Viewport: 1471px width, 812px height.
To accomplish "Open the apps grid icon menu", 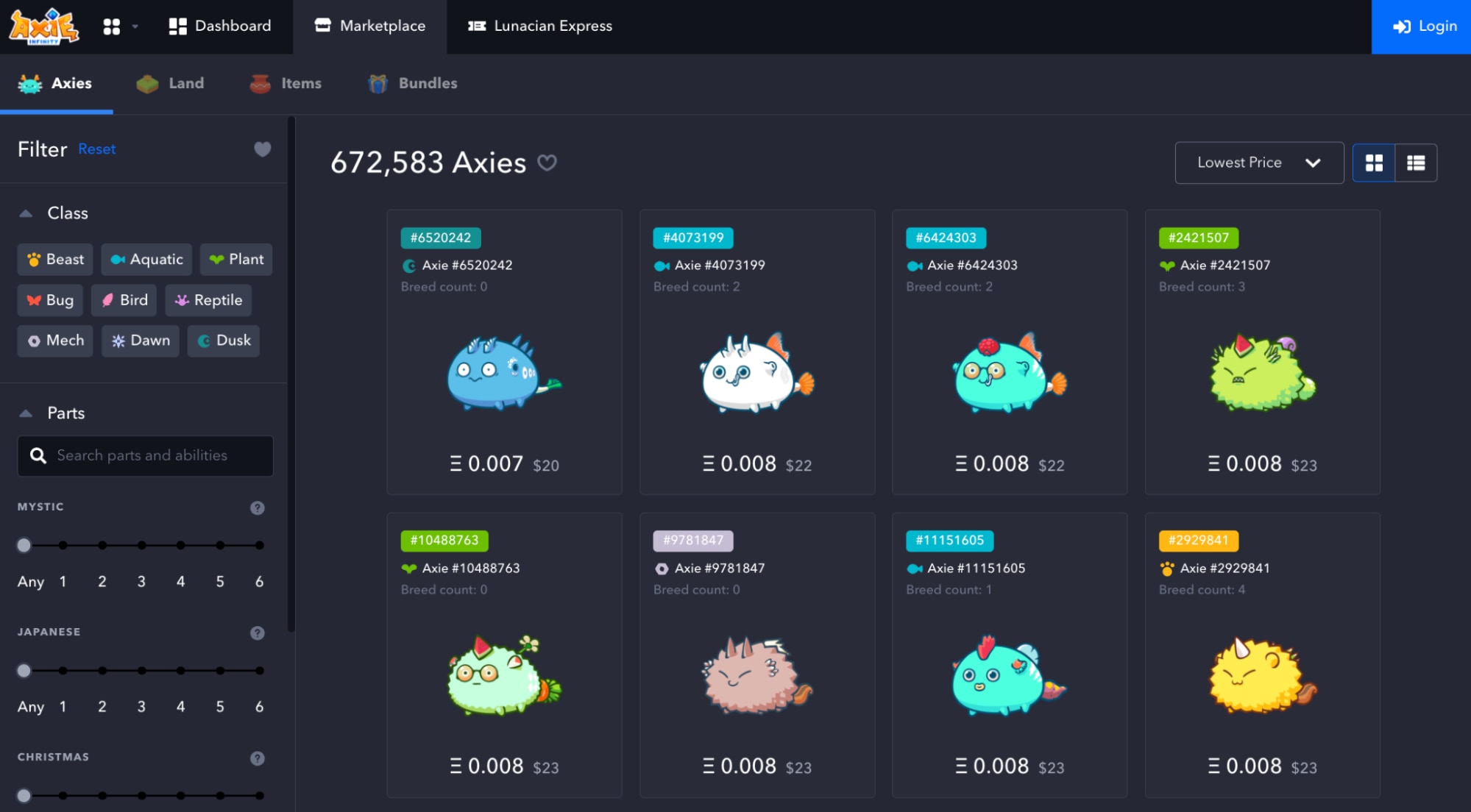I will [x=112, y=26].
